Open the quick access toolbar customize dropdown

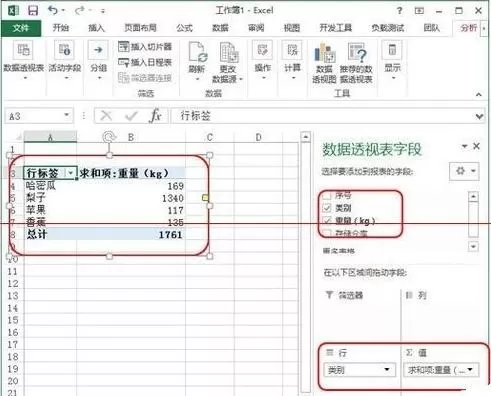(x=103, y=11)
